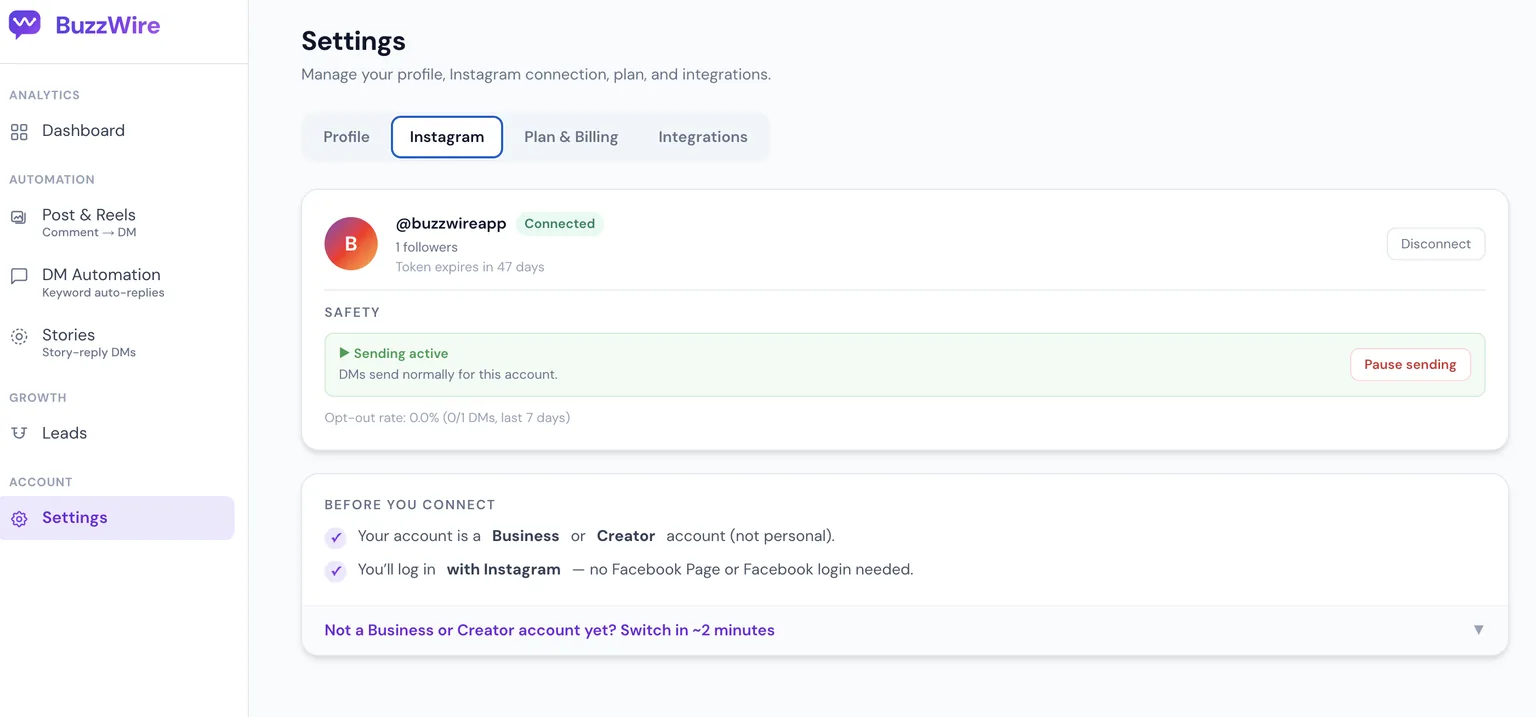Expand the switch account arrow at right
Viewport: 1536px width, 717px height.
pos(1478,630)
